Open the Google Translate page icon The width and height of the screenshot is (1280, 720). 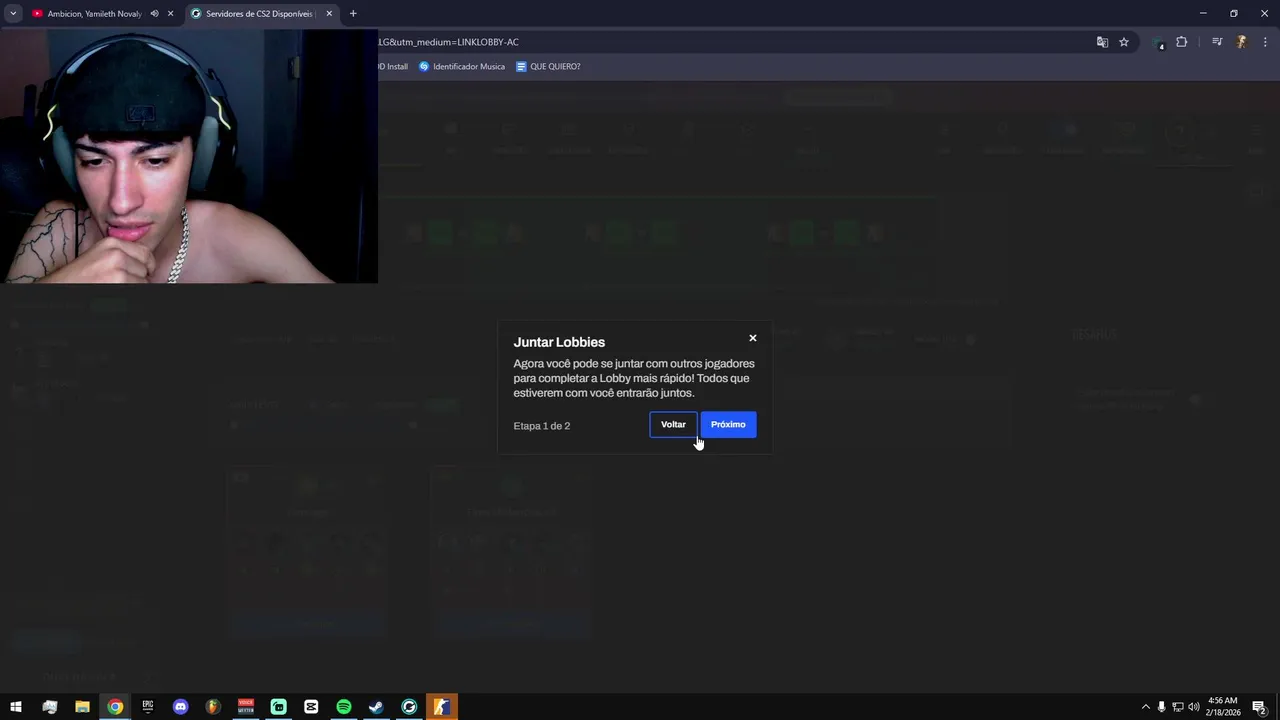[1102, 42]
